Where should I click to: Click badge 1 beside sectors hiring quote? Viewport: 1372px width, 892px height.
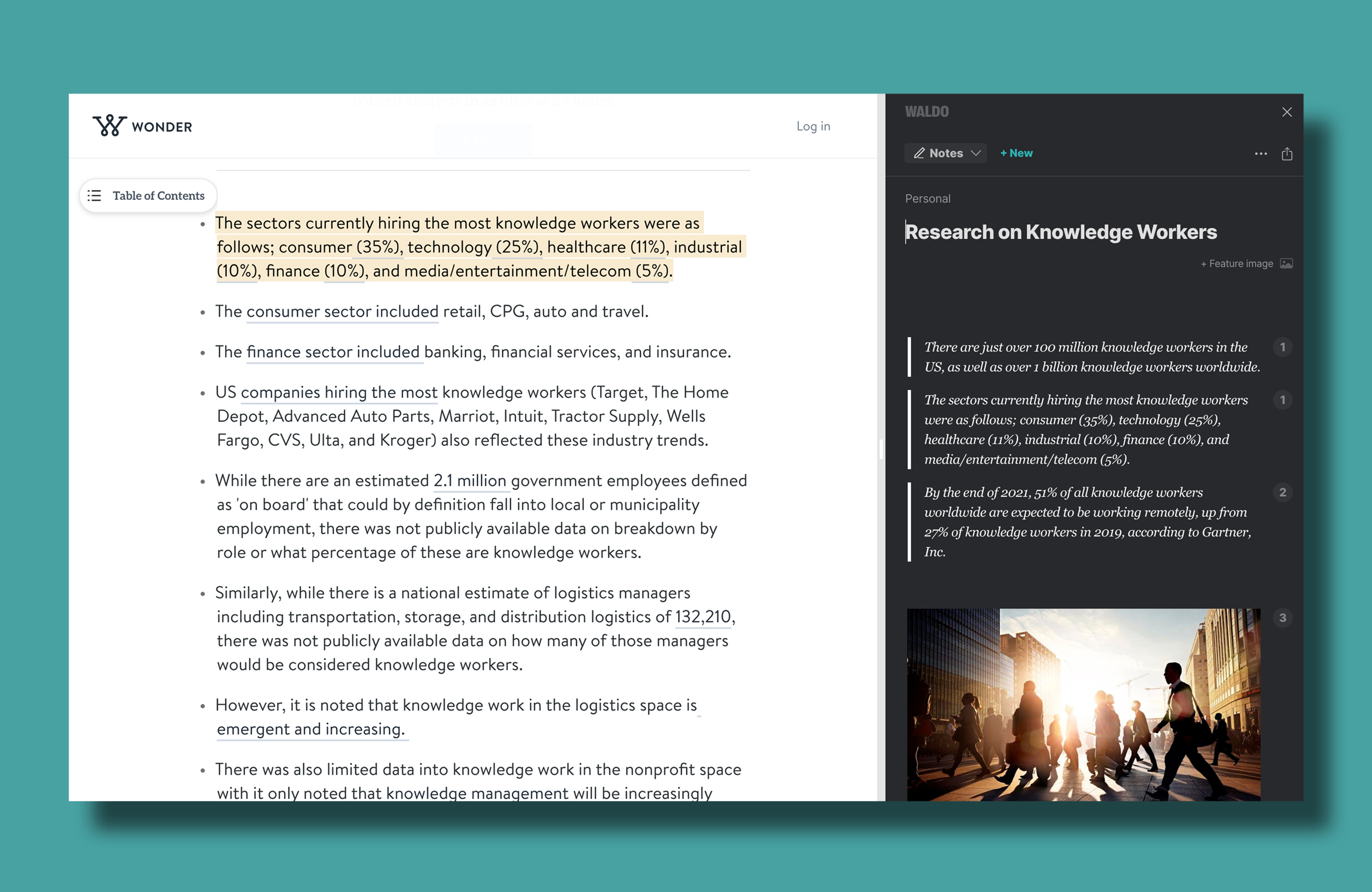click(1282, 400)
